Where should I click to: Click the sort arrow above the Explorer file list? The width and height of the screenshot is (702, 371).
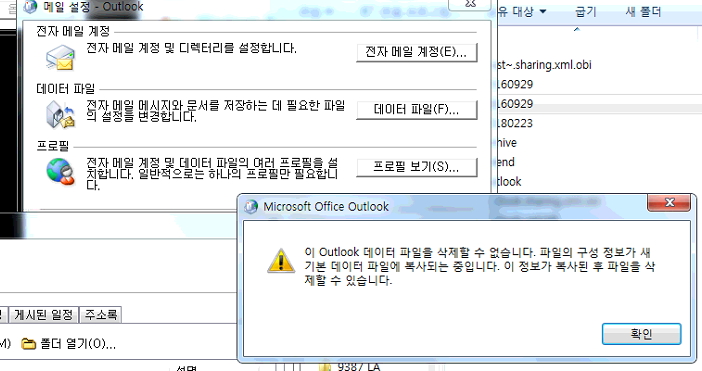pos(577,29)
